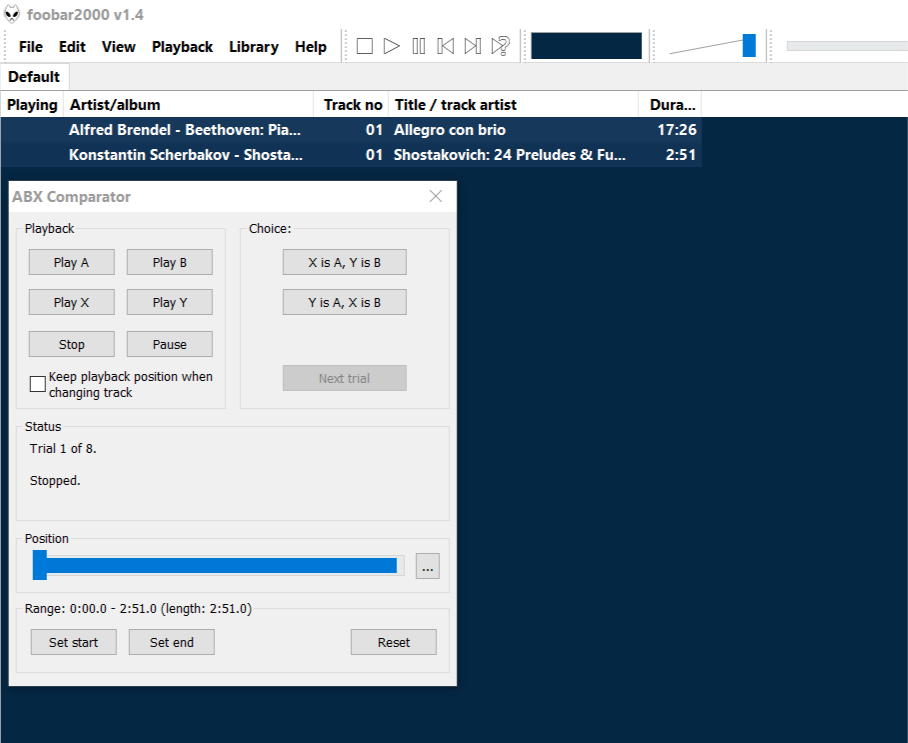Viewport: 908px width, 743px height.
Task: Open the Edit menu
Action: 72,47
